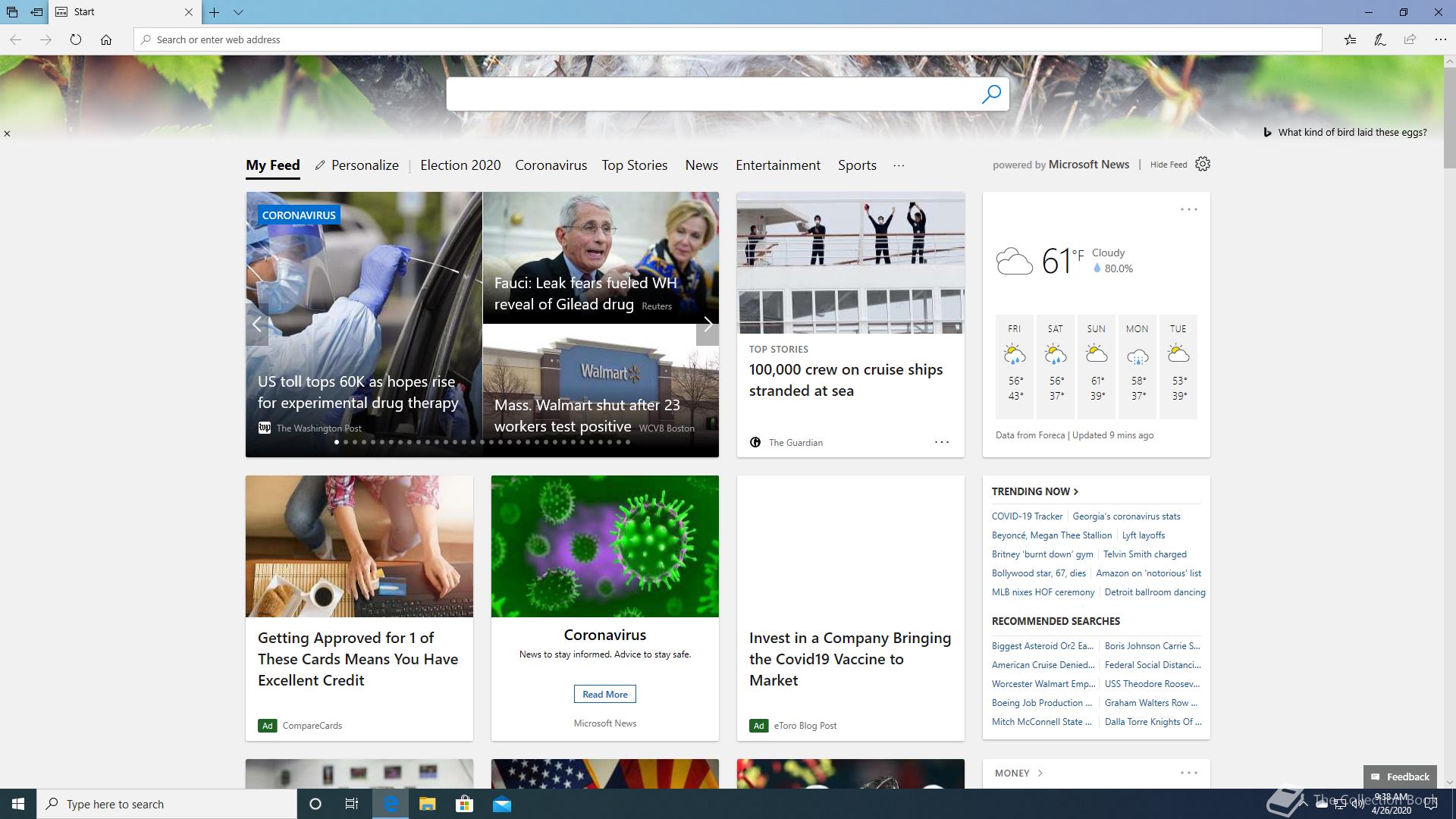Click Read More on Coronavirus card

(x=605, y=694)
